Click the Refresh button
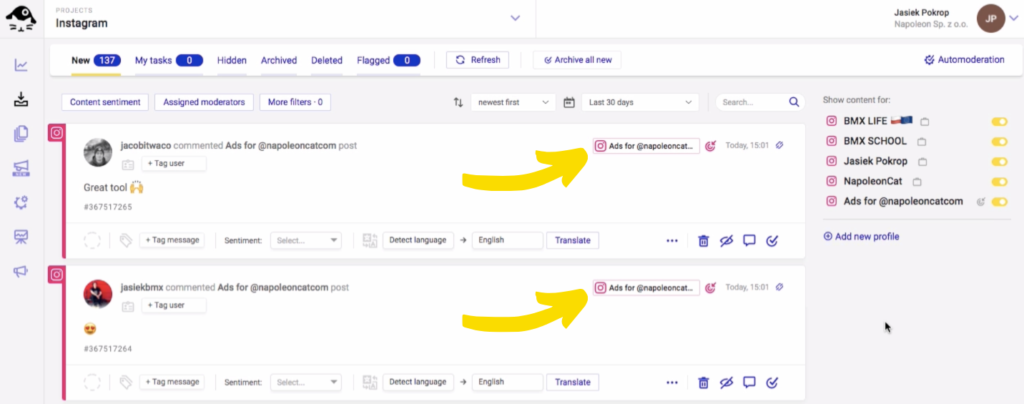Viewport: 1024px width, 404px height. tap(477, 60)
